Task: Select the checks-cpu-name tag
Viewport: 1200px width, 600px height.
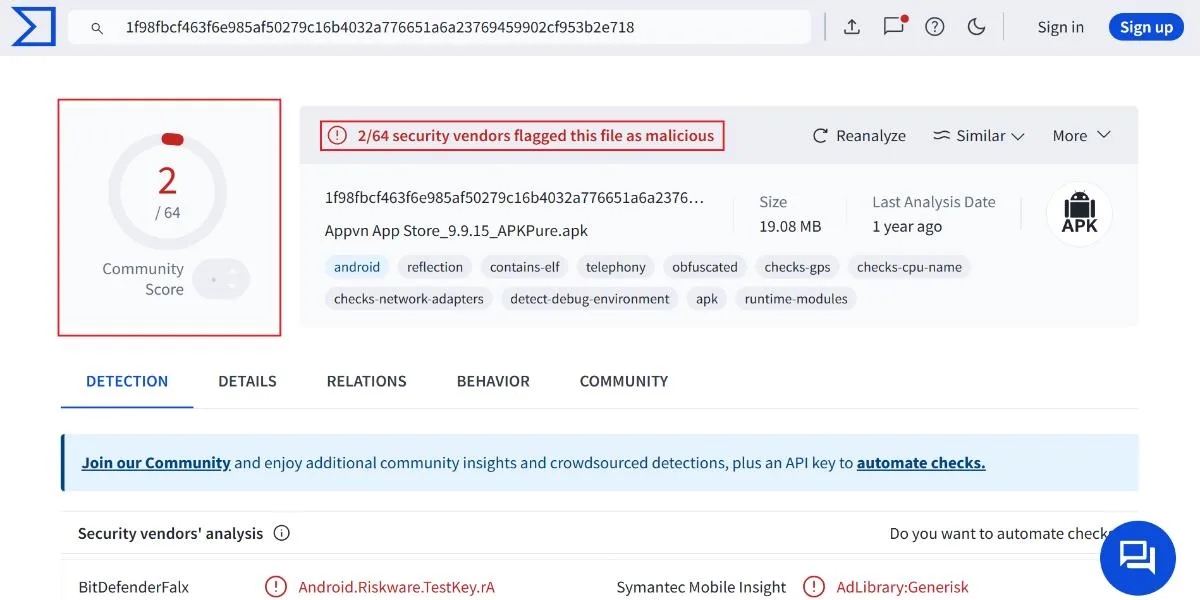Action: (909, 267)
